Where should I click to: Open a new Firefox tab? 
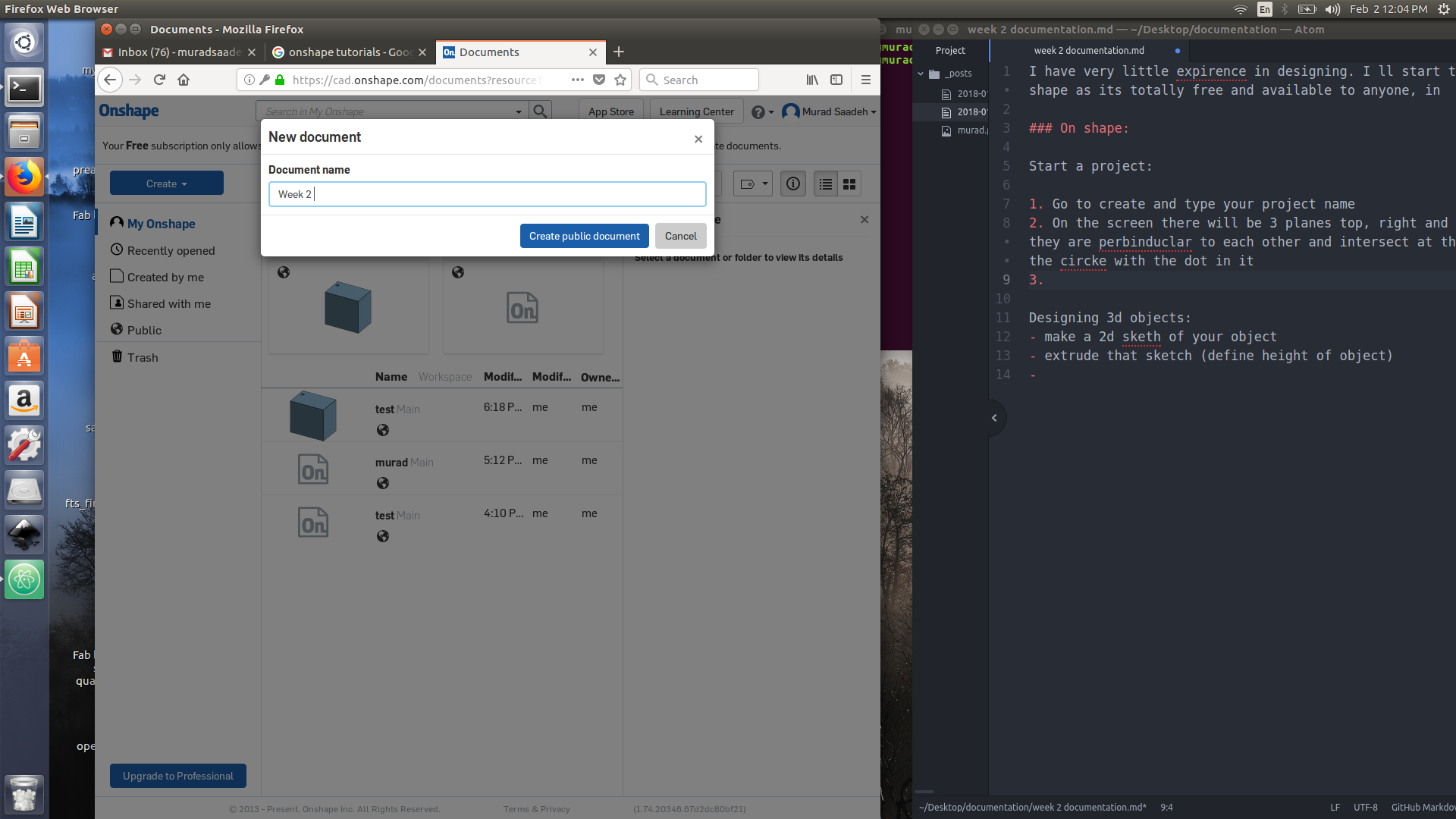click(x=619, y=52)
